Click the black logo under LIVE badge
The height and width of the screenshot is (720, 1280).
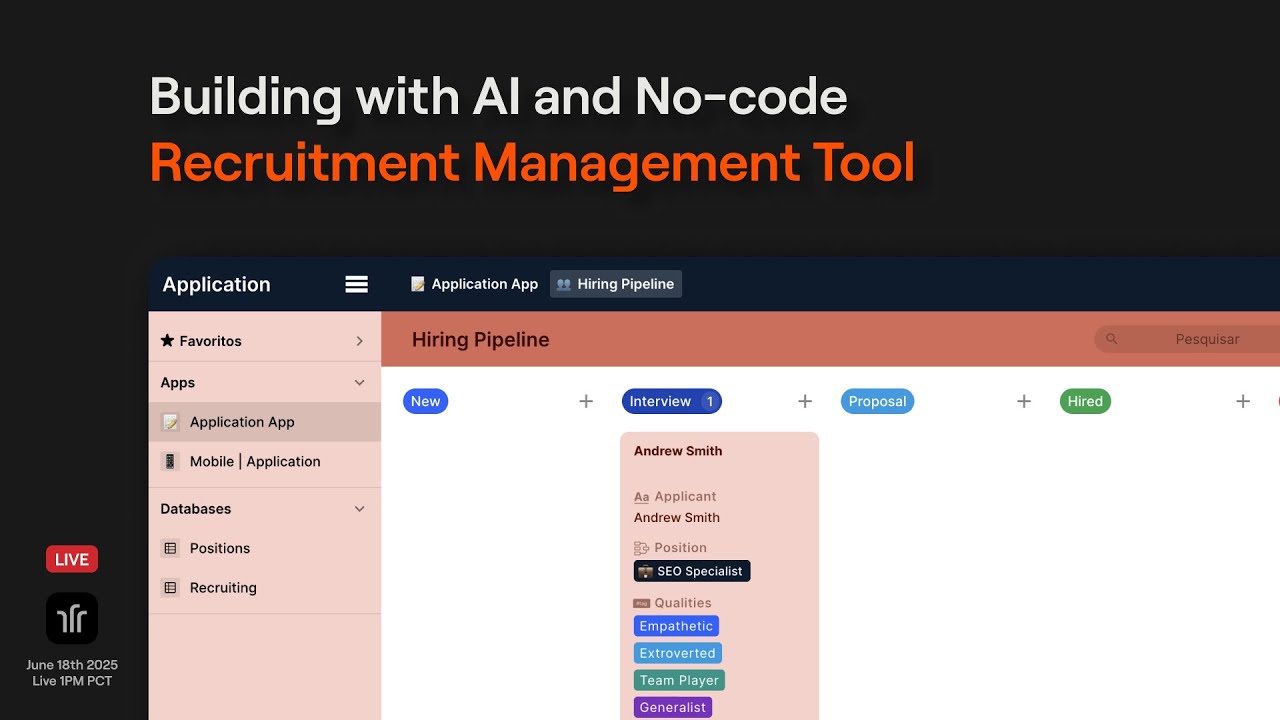click(x=72, y=618)
